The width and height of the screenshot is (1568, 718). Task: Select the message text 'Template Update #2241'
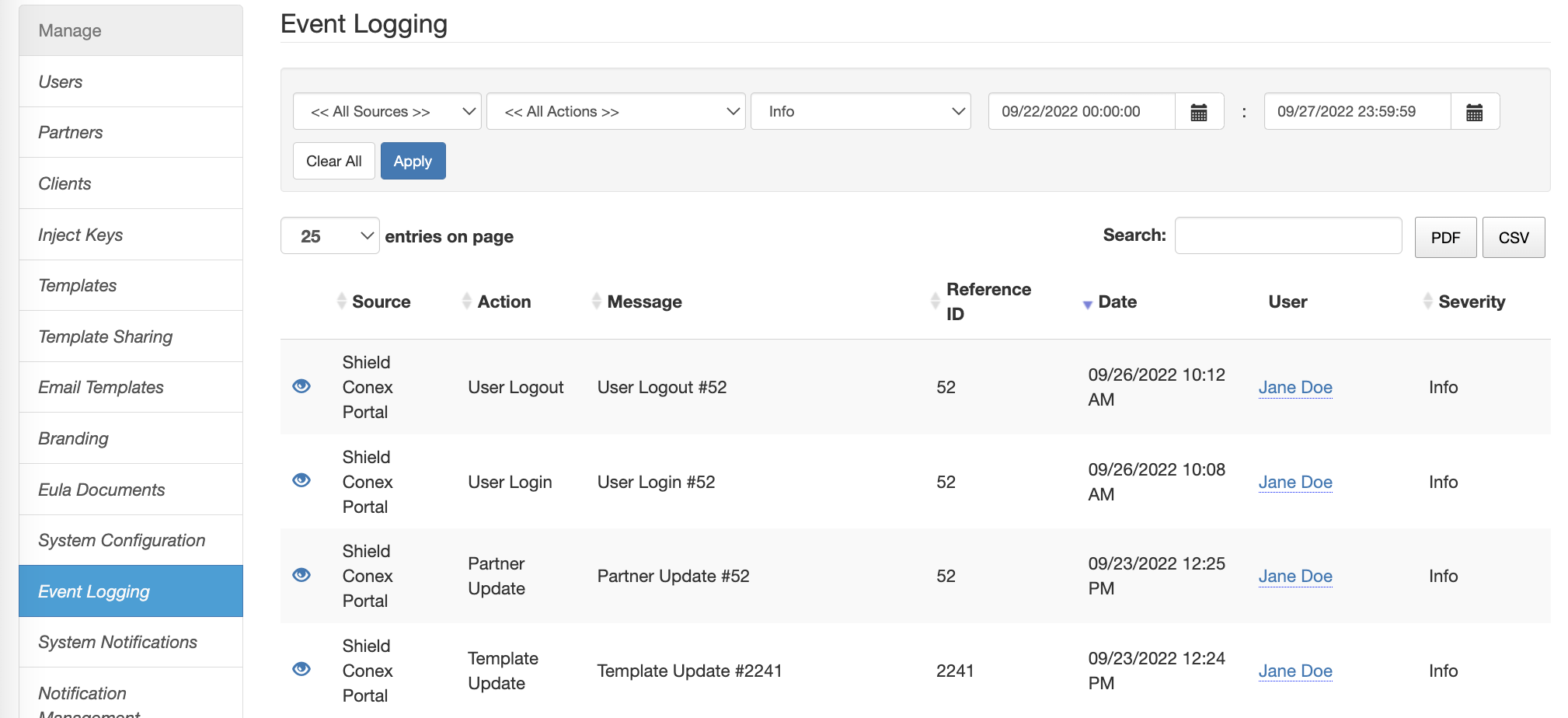click(690, 671)
